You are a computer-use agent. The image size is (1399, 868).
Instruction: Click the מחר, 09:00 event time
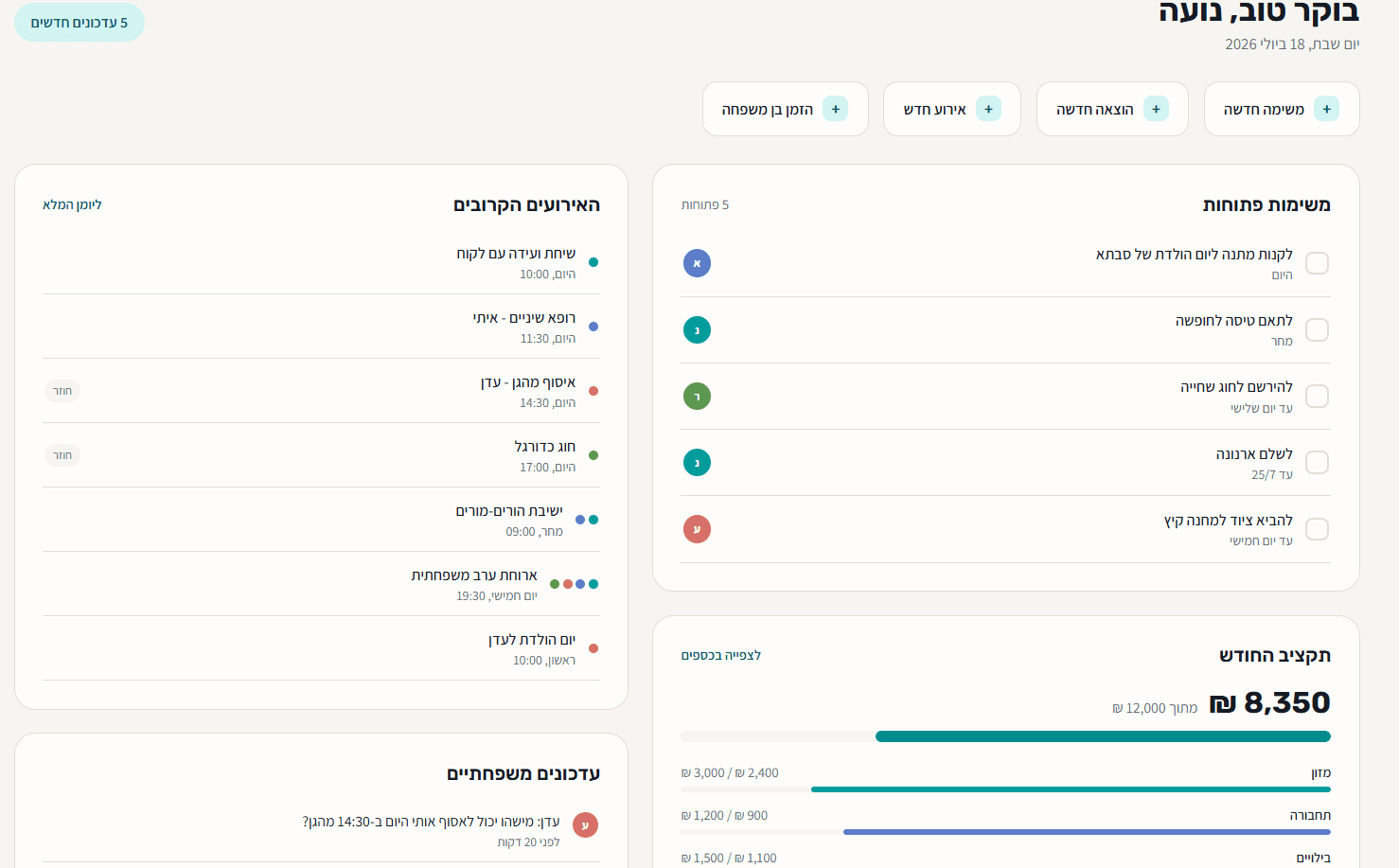535,532
